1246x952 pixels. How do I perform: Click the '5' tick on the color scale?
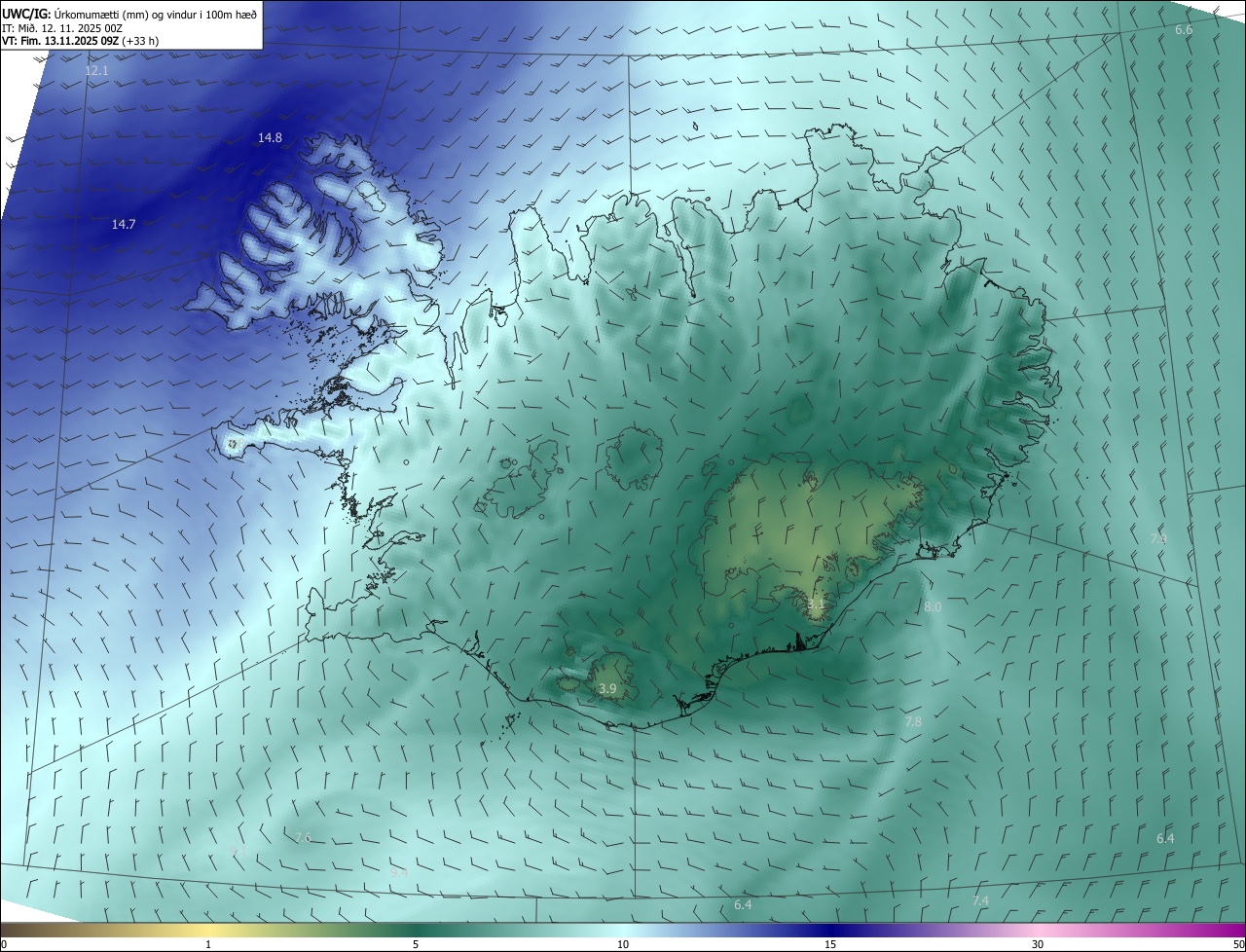[x=416, y=944]
